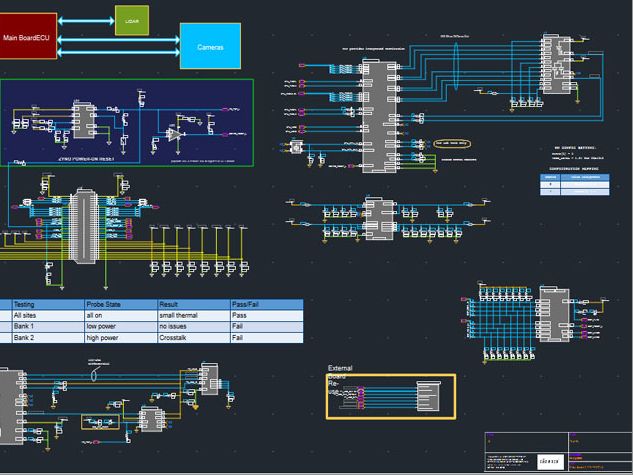The height and width of the screenshot is (475, 633).
Task: Select the large central IC at the top right
Action: pos(379,114)
